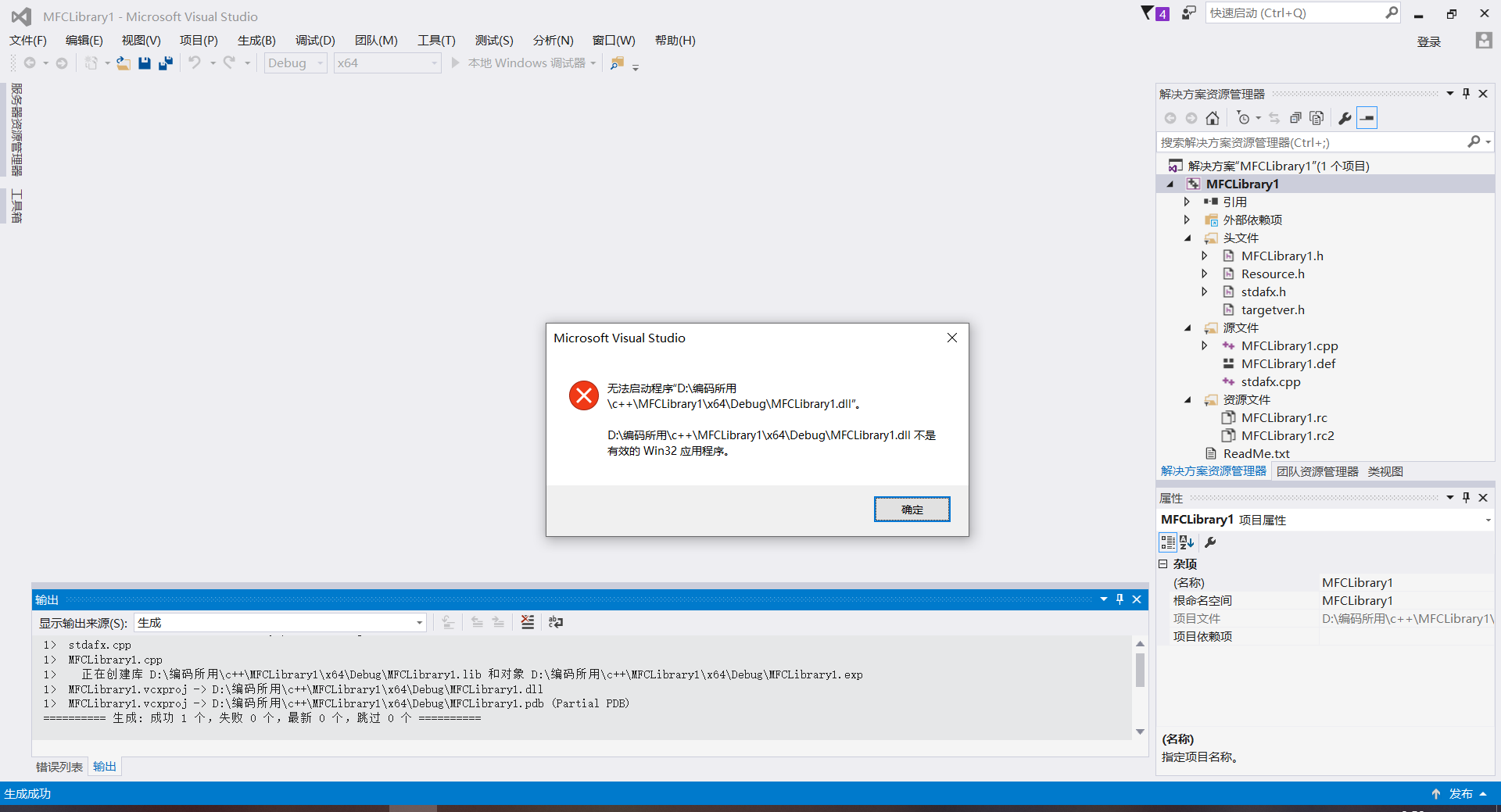Collapse the 源文件 folder
1501x812 pixels.
click(1188, 328)
